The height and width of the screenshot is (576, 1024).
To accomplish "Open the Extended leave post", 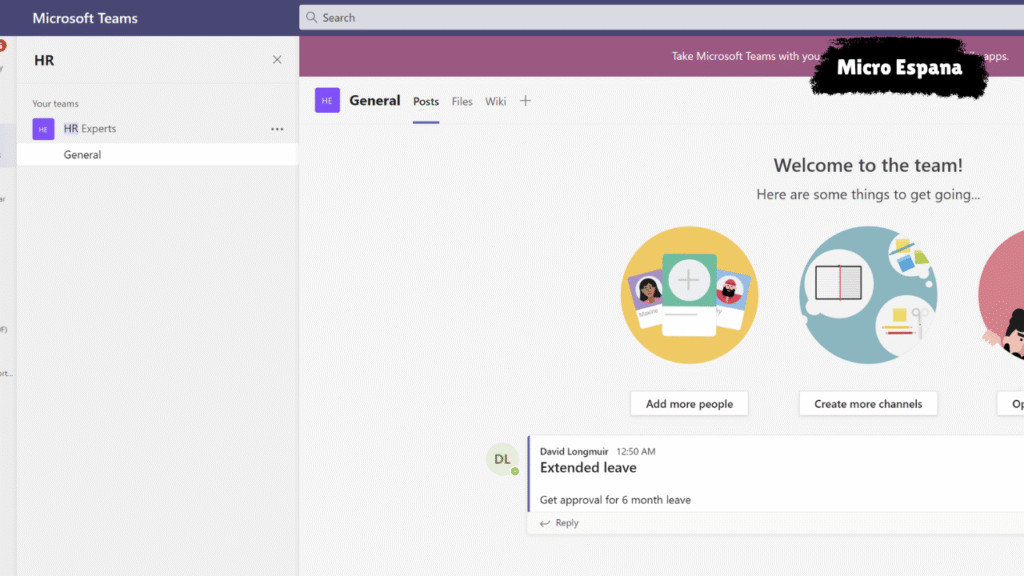I will pyautogui.click(x=588, y=468).
